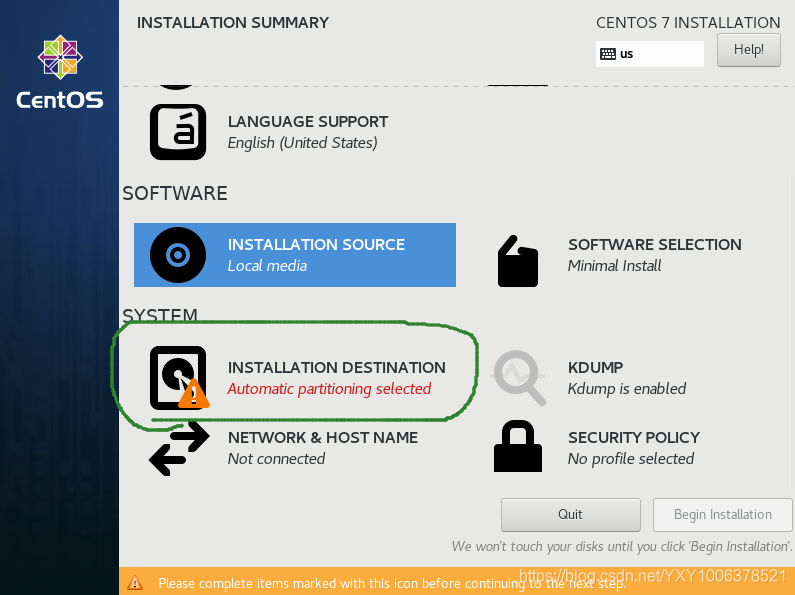The image size is (795, 595).
Task: Open NETWORK & HOST NAME label
Action: (323, 437)
